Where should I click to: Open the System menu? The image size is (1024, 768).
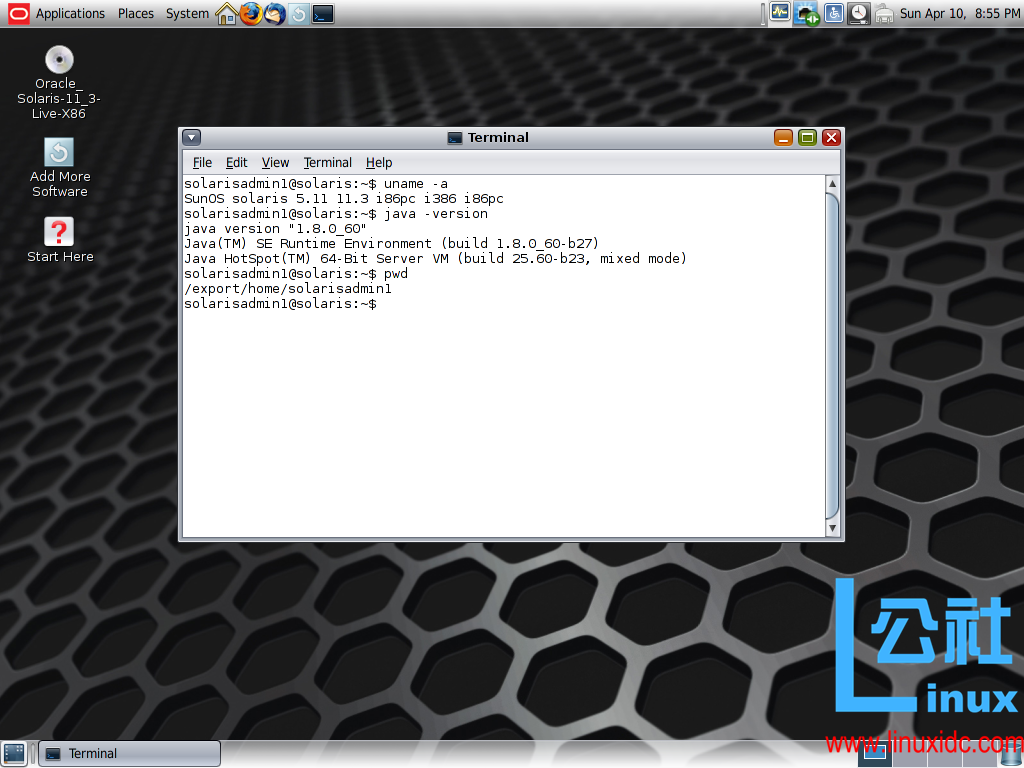coord(187,13)
